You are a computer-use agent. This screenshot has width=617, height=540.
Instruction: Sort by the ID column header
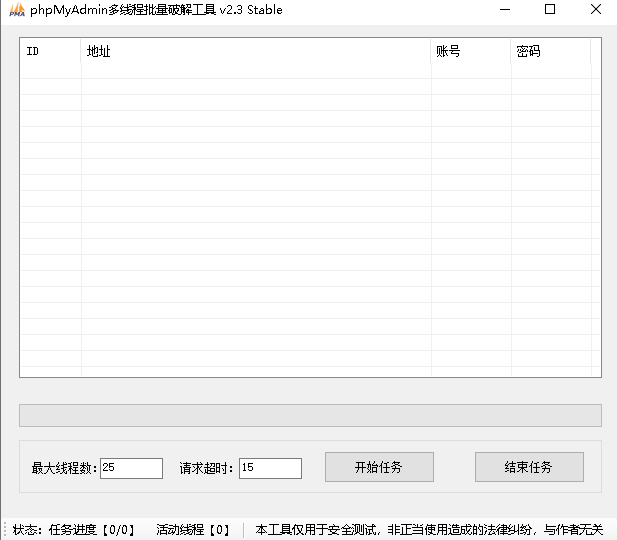click(50, 51)
